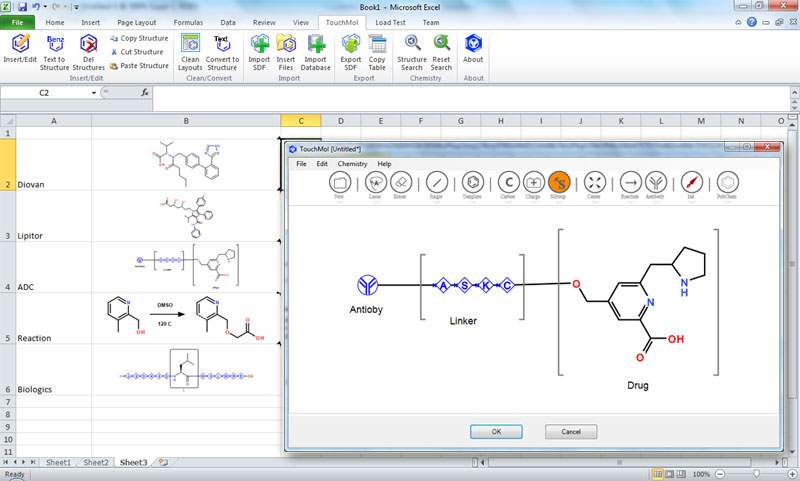Expand the formula bar chevron
This screenshot has height=481, width=800.
click(794, 93)
